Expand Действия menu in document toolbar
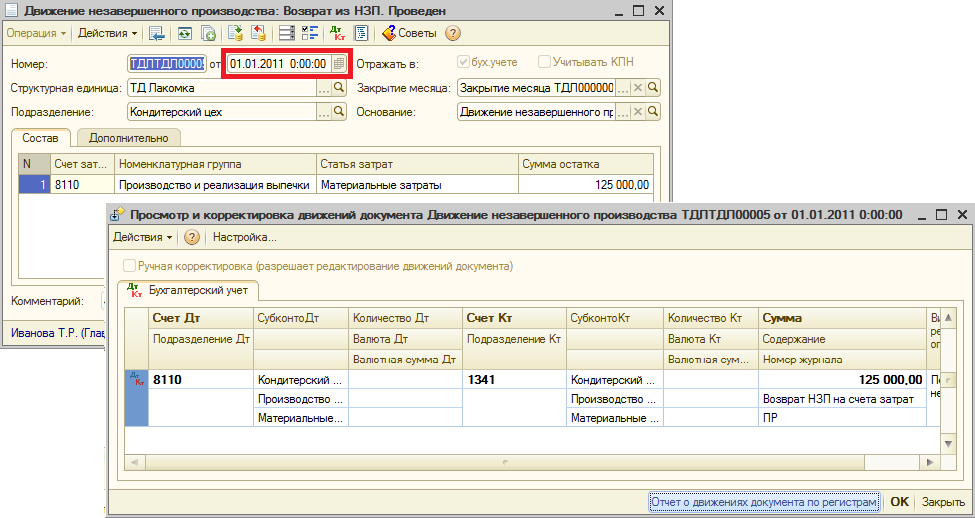Image resolution: width=975 pixels, height=518 pixels. click(108, 33)
